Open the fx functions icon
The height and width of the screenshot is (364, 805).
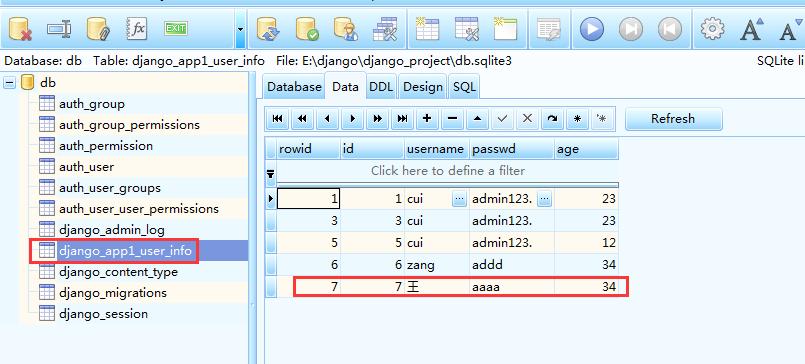coord(137,29)
